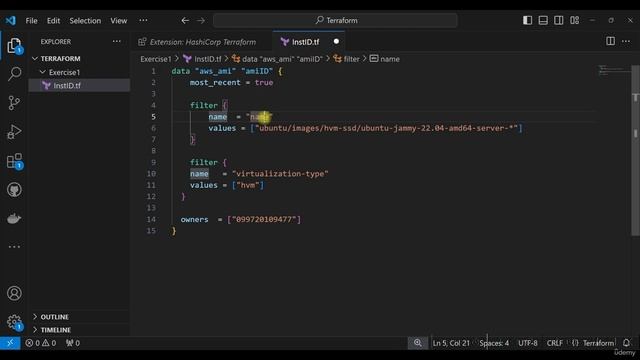
Task: Click the editor minimap
Action: tap(613, 70)
